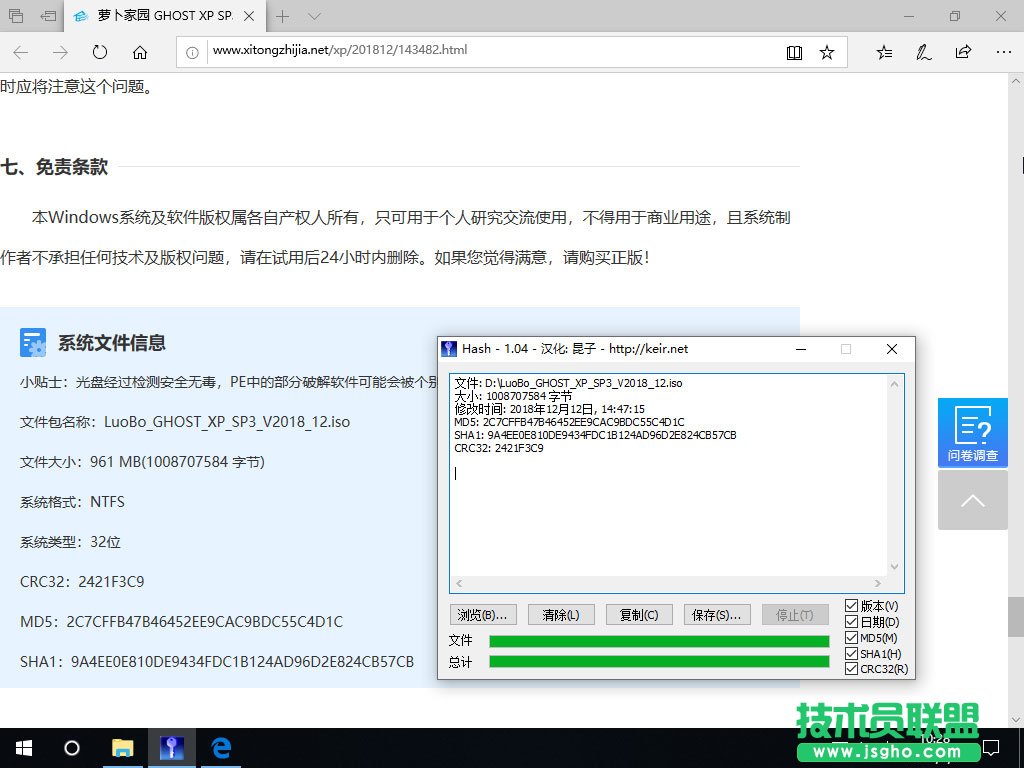Click the 总计 total progress bar

658,661
